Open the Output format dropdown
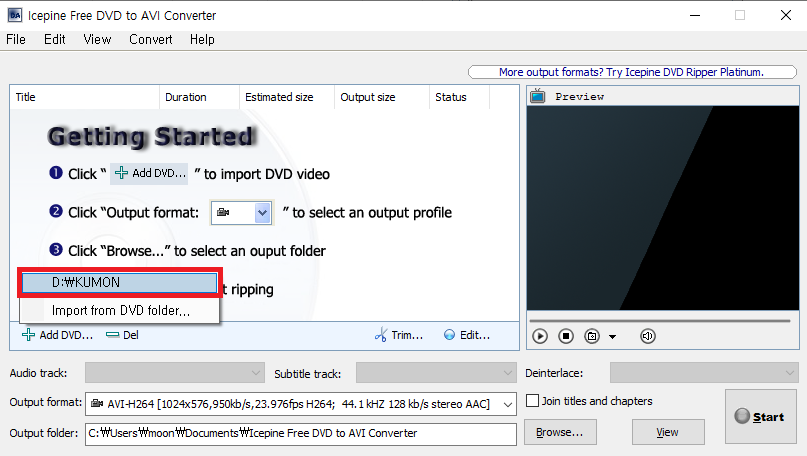This screenshot has width=807, height=456. (x=301, y=404)
